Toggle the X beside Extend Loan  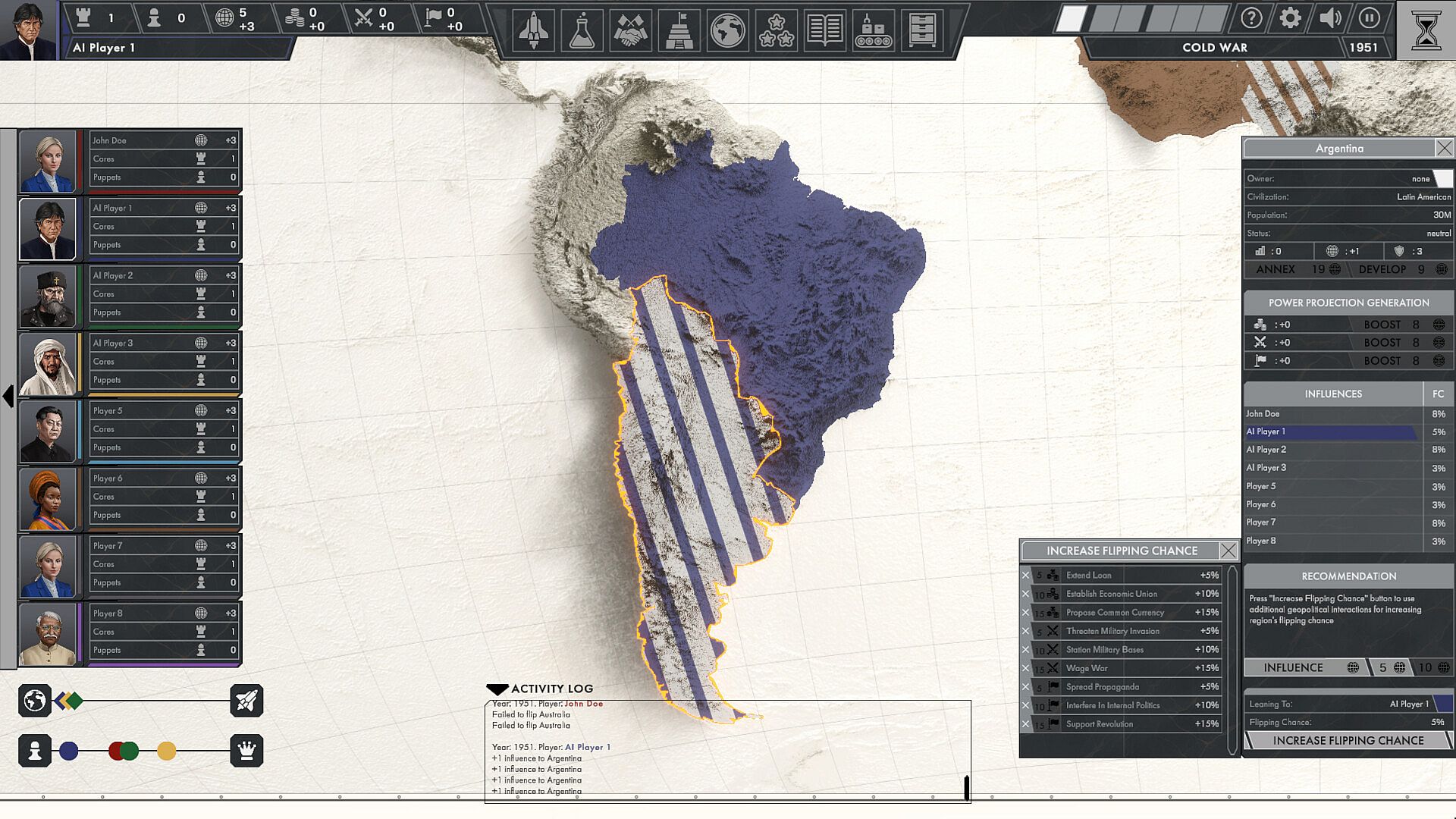pyautogui.click(x=1026, y=576)
